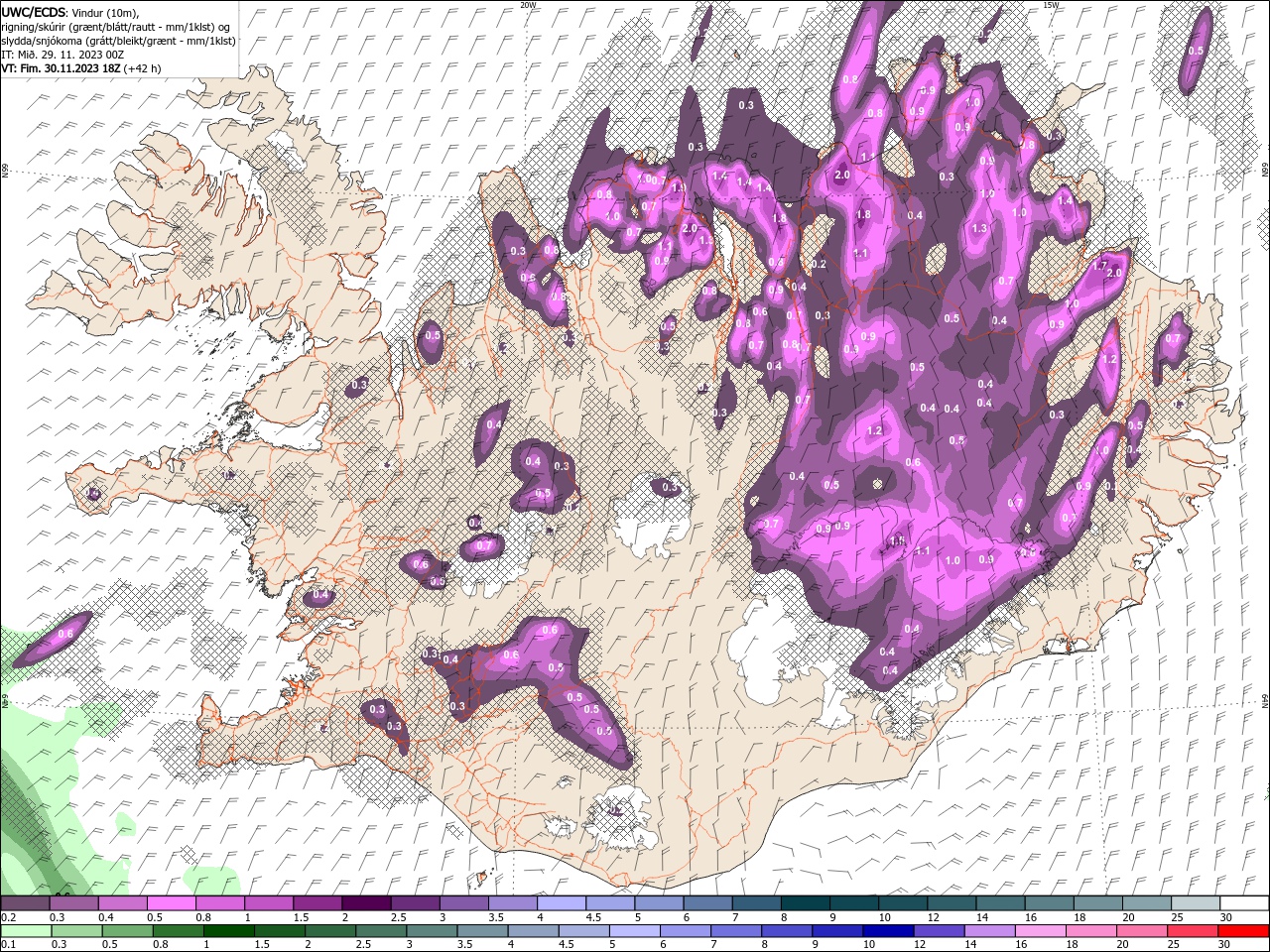Screen dimensions: 1270x952
Task: Pick the pale pink 16 swatch in bottom legend row
Action: 1040,931
